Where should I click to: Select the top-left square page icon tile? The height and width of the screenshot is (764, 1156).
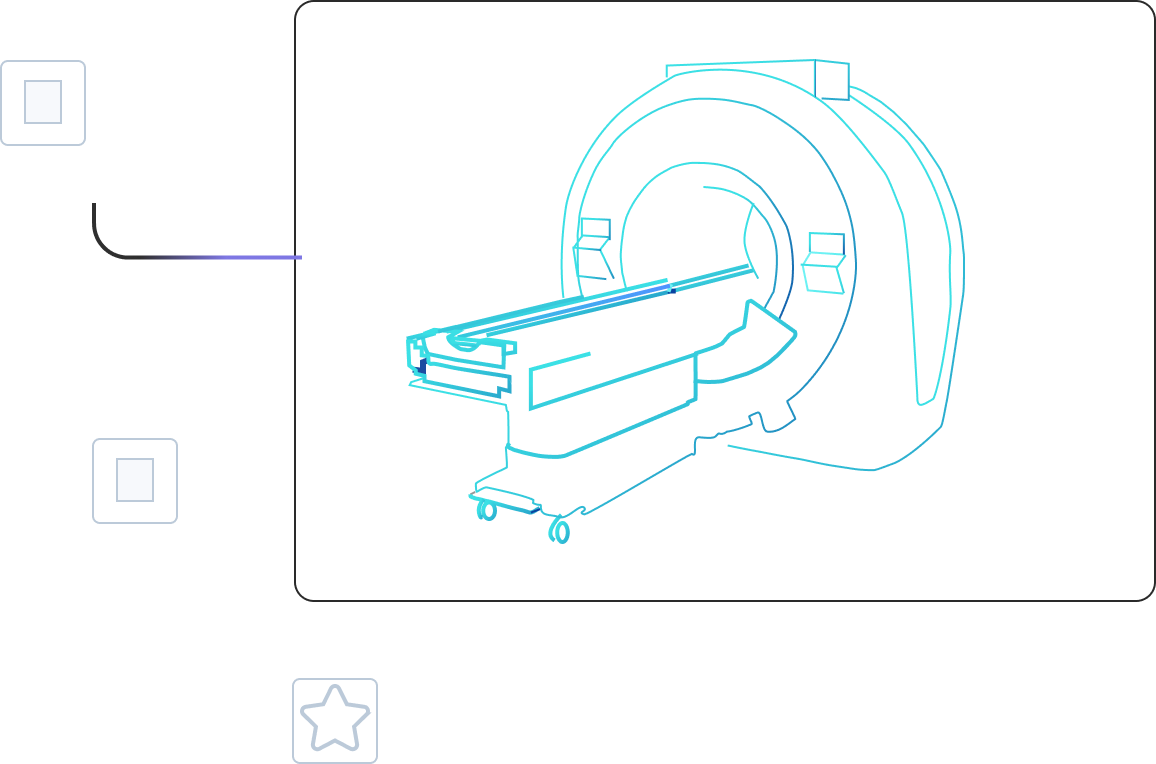pos(43,103)
